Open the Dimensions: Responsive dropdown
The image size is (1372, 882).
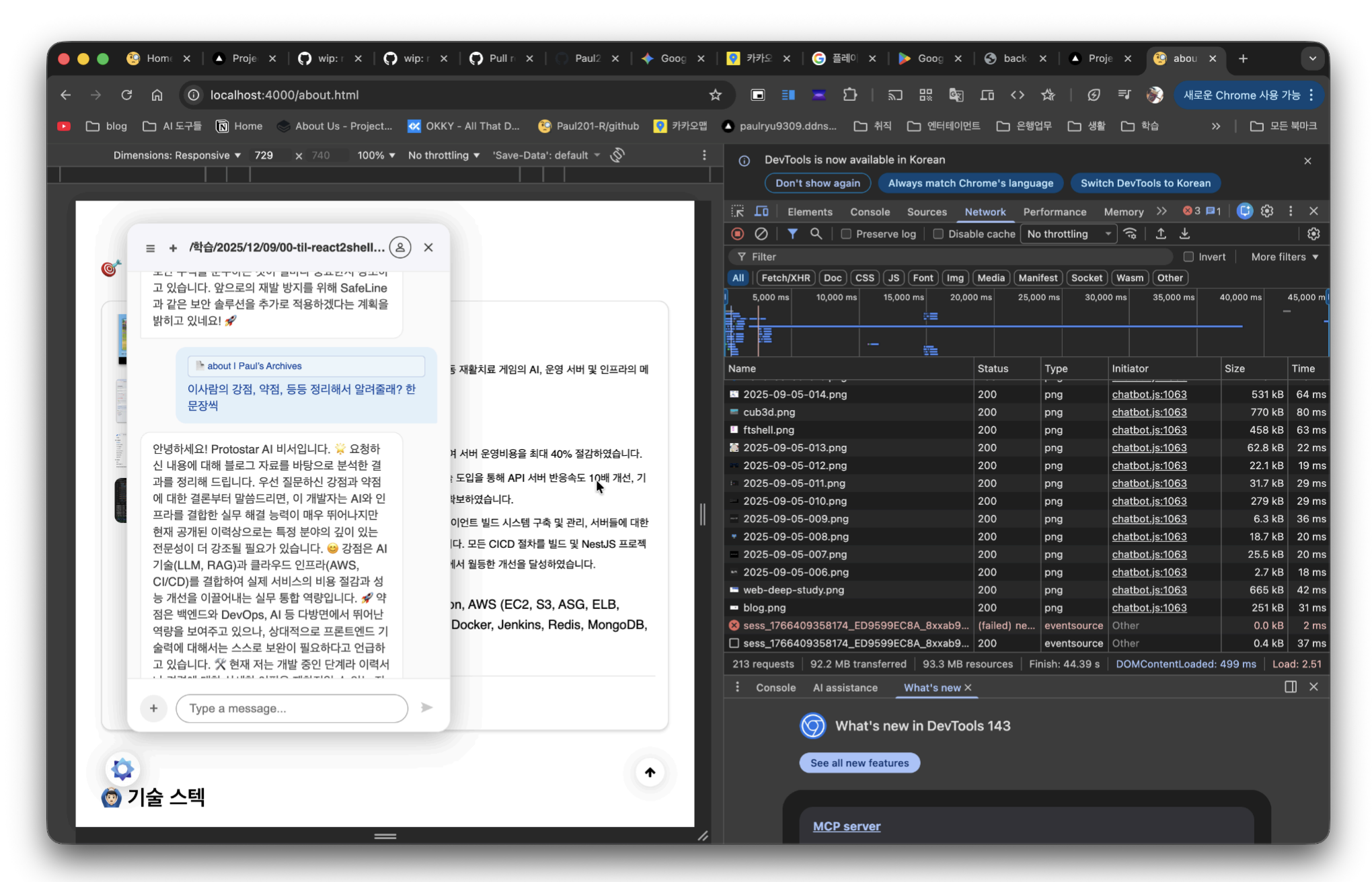177,155
